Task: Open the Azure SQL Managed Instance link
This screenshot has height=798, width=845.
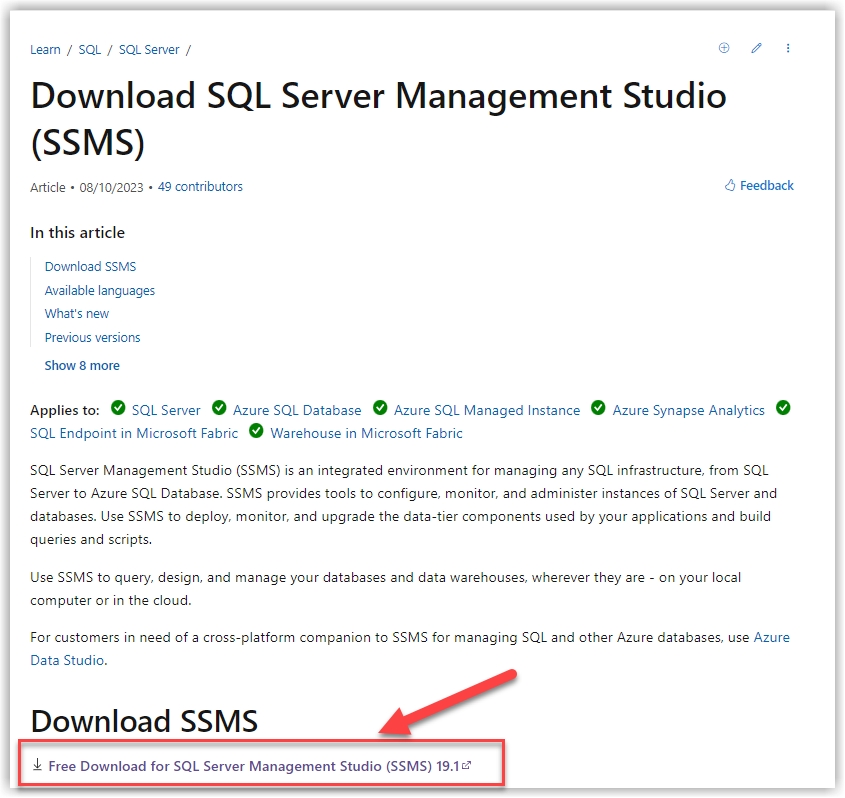Action: tap(487, 411)
